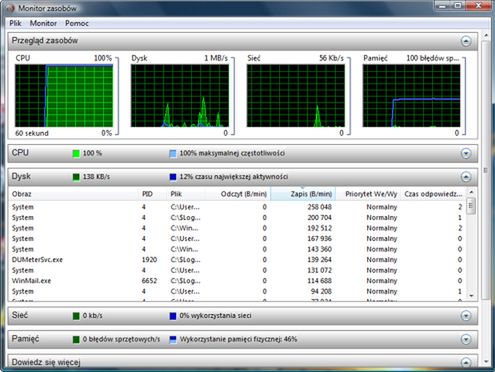Sort by Czas odpowiedzi column header
The image size is (495, 372).
coord(433,194)
